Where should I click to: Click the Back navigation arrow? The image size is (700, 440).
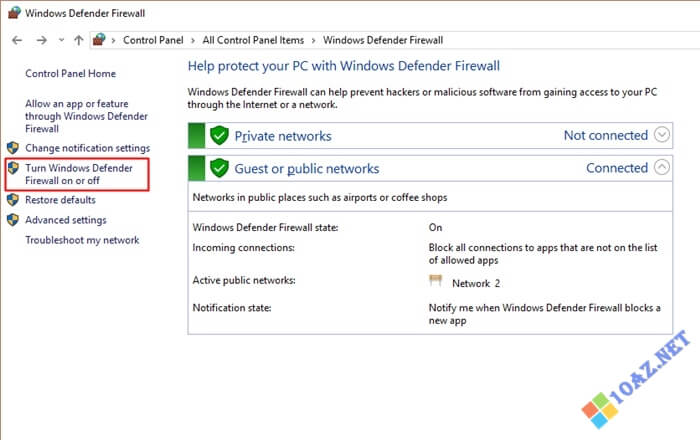coord(17,40)
